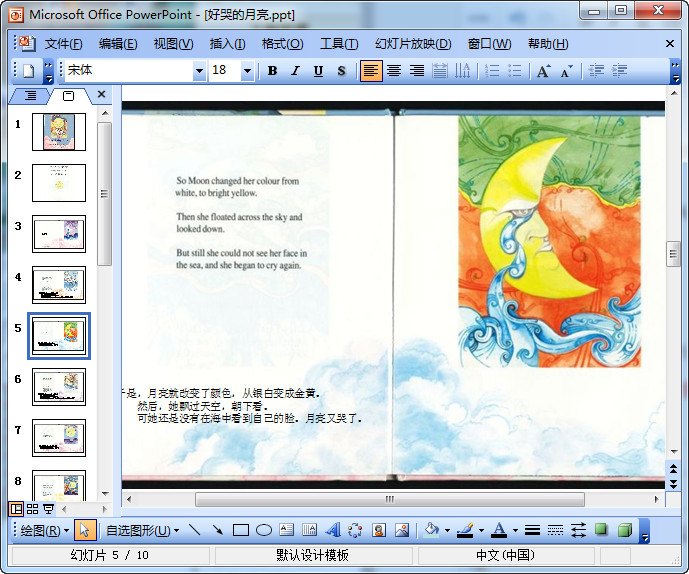Viewport: 689px width, 574px height.
Task: Choose line style
Action: click(x=532, y=530)
